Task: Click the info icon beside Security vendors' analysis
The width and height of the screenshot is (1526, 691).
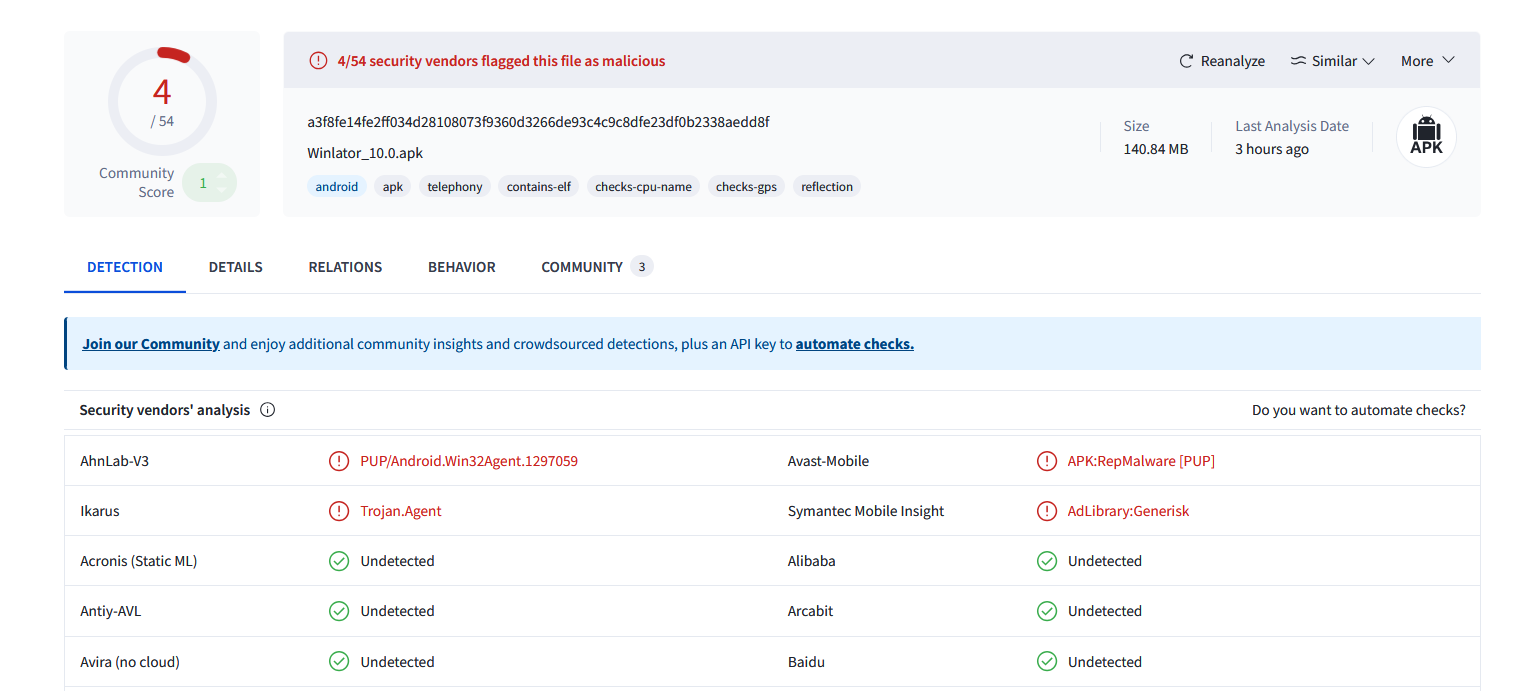Action: 268,410
